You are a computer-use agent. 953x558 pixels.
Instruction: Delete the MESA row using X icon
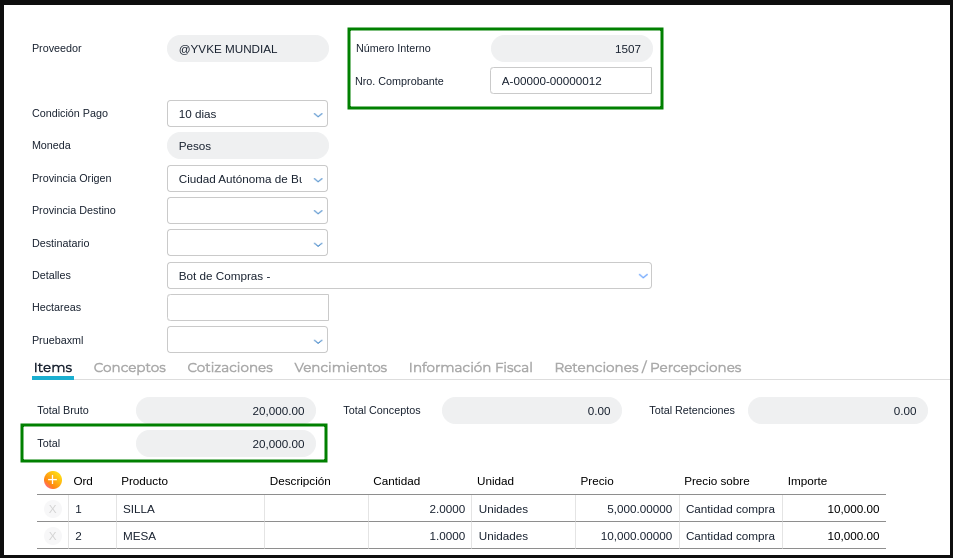pyautogui.click(x=53, y=536)
